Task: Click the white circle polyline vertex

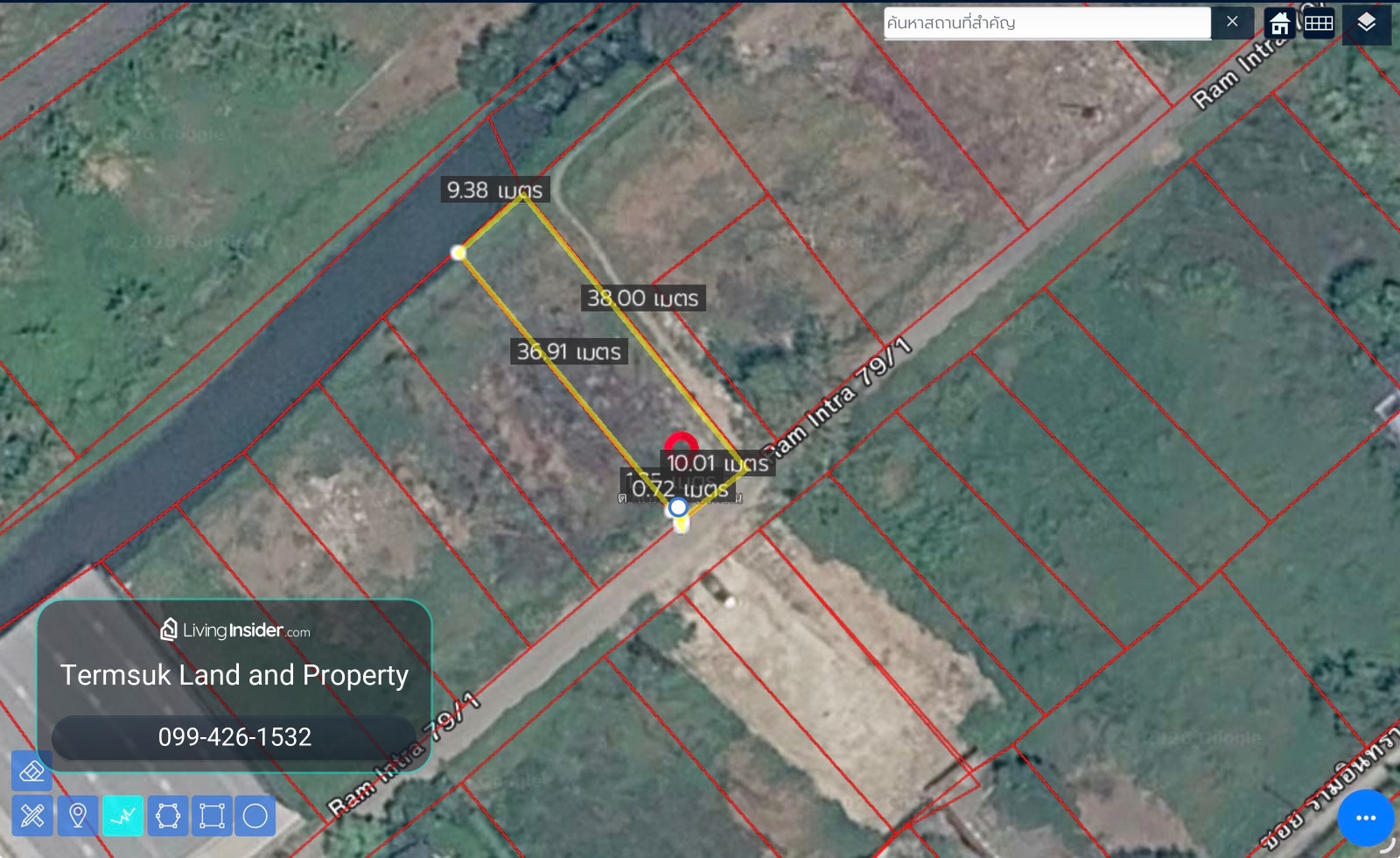Action: 678,507
